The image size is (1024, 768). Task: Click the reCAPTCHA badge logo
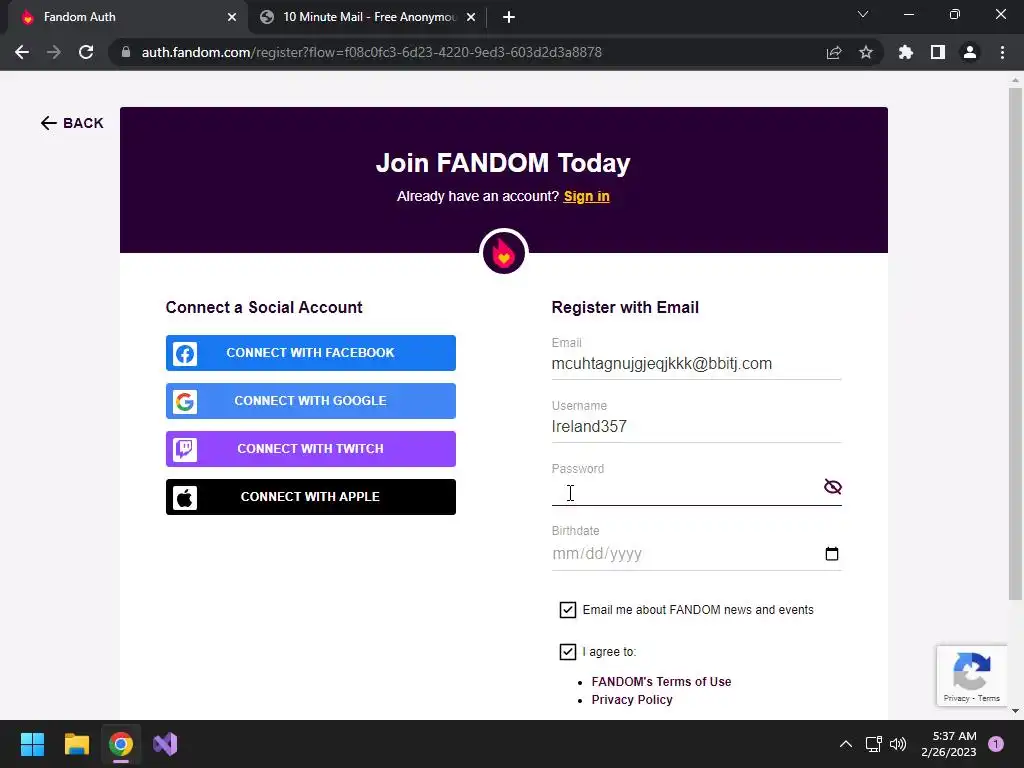tap(972, 671)
